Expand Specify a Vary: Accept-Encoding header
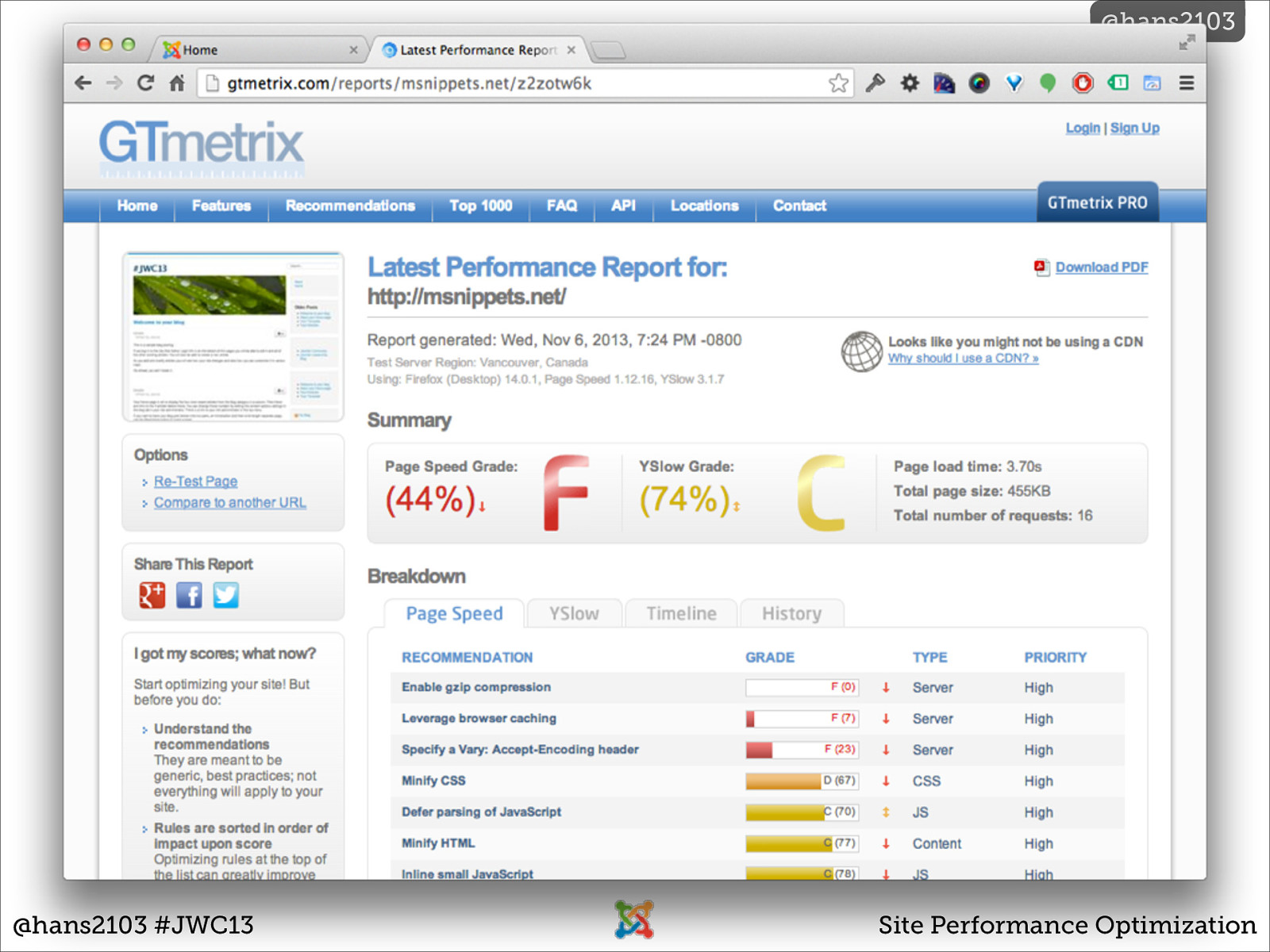Image resolution: width=1270 pixels, height=952 pixels. pos(520,749)
